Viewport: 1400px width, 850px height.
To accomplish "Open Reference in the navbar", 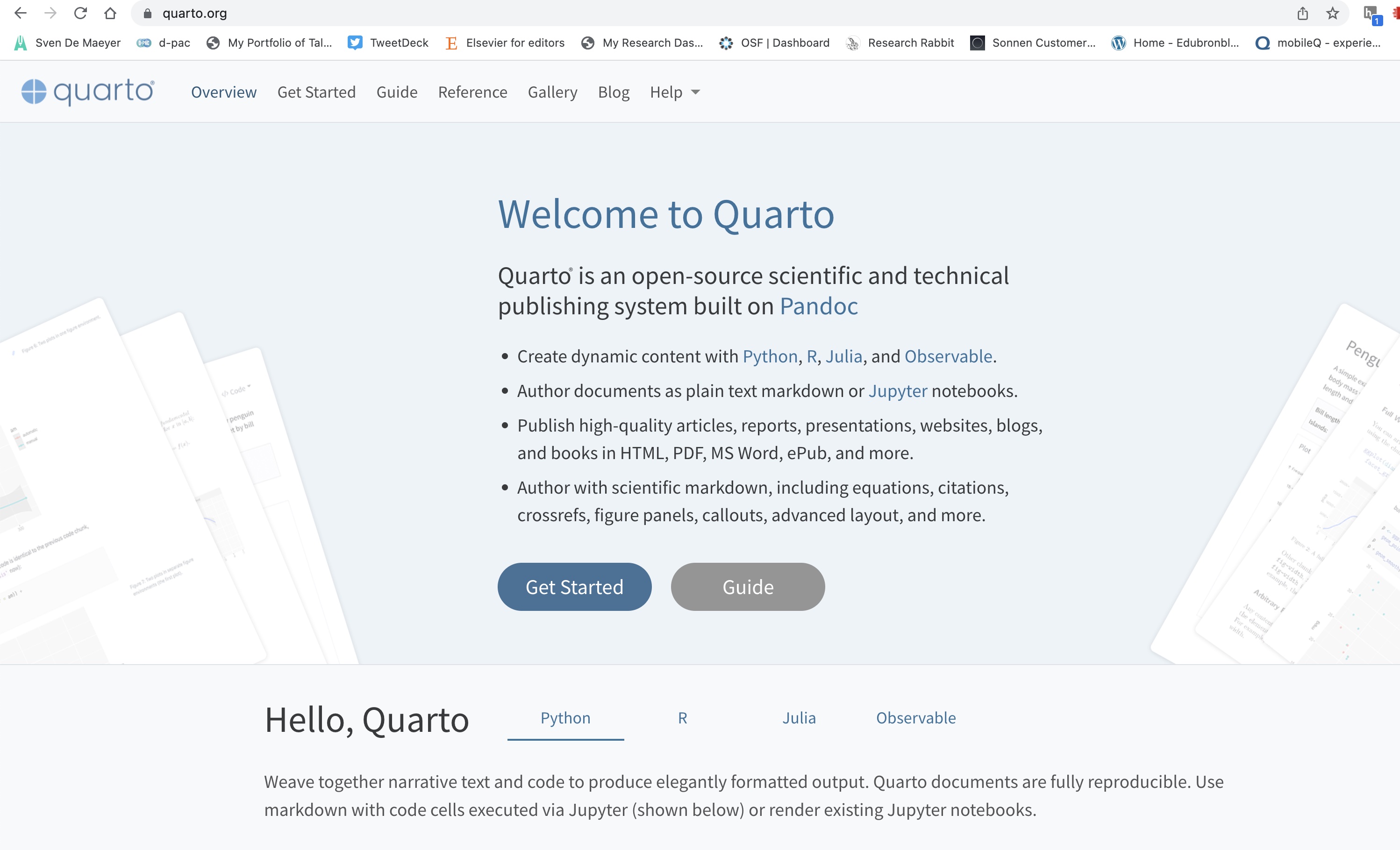I will point(473,92).
